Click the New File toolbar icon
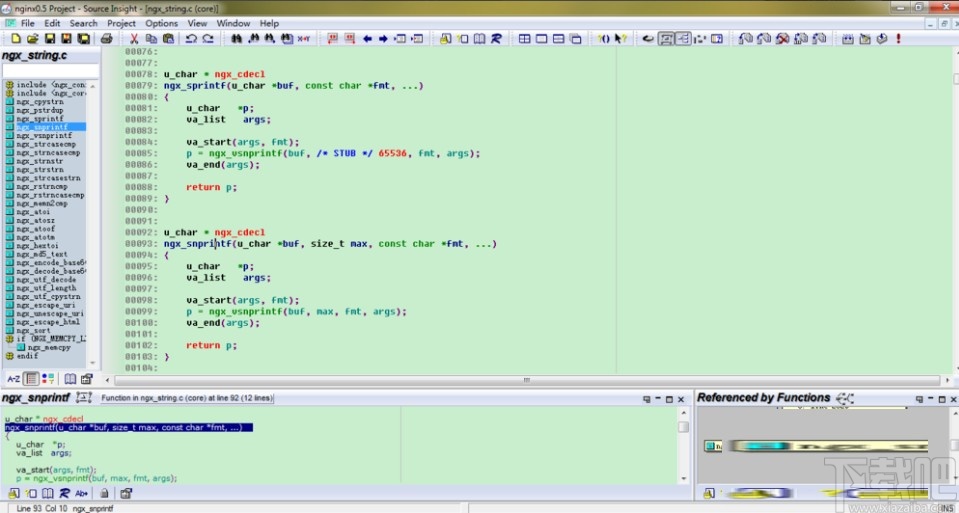 [x=16, y=39]
